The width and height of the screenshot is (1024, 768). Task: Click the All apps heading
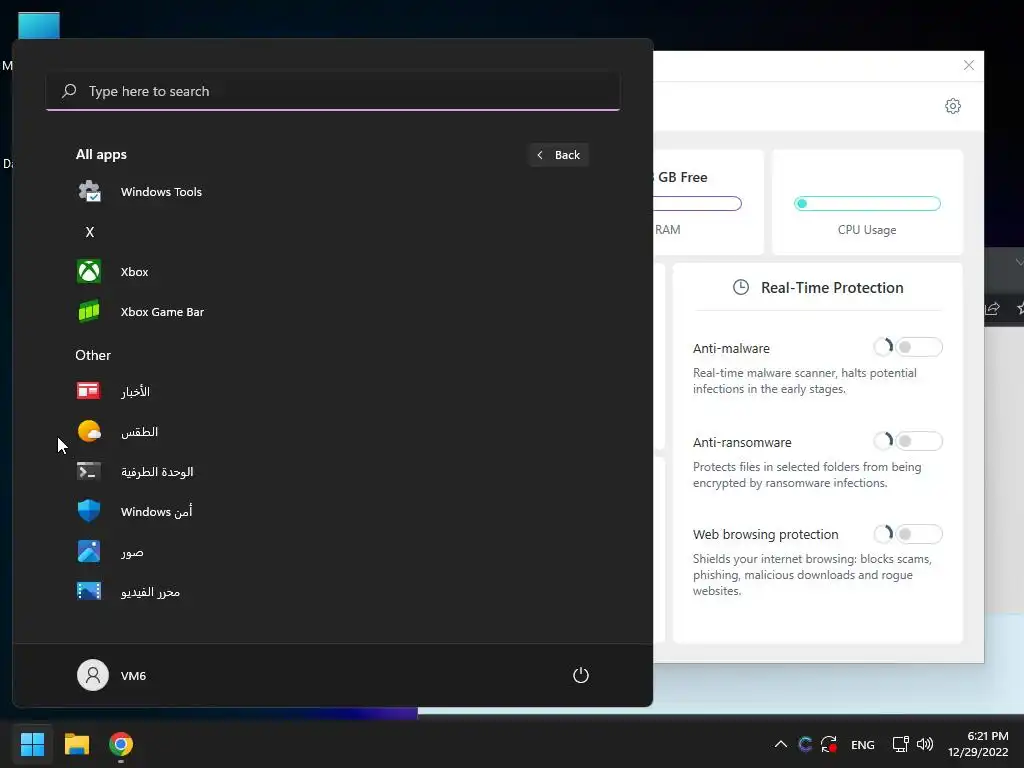101,155
